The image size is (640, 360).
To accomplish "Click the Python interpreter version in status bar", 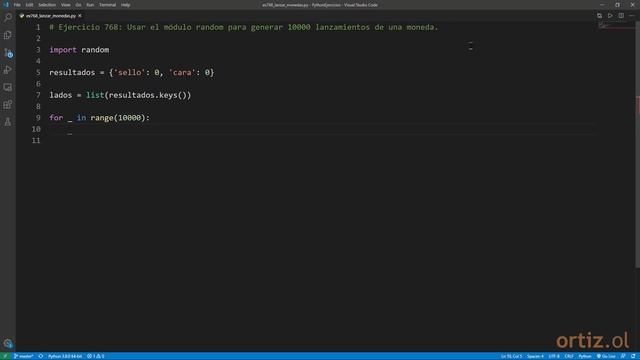I will [65, 356].
